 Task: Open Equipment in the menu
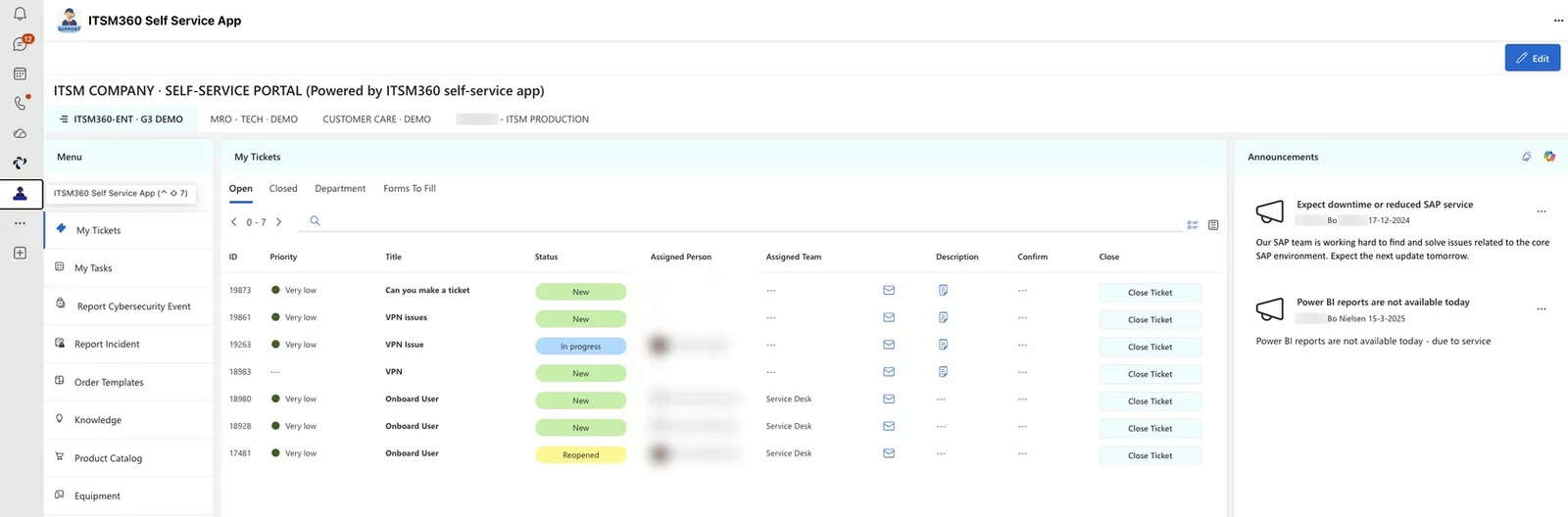coord(129,496)
